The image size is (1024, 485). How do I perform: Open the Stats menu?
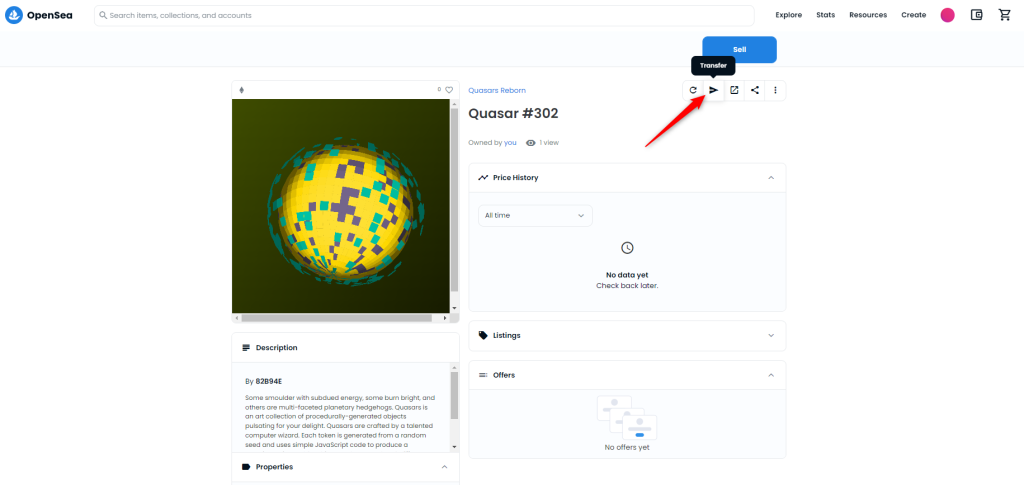pyautogui.click(x=825, y=15)
